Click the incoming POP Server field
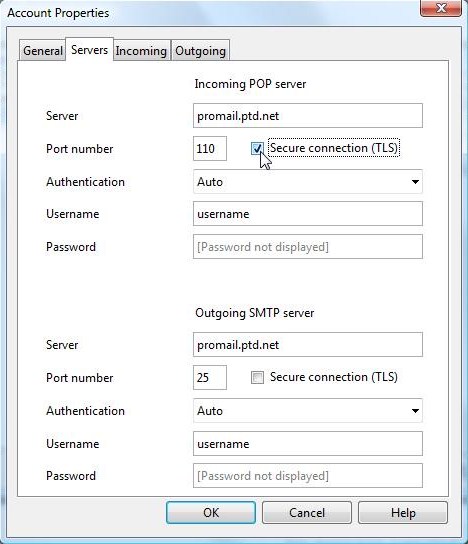The height and width of the screenshot is (544, 468). (x=308, y=116)
